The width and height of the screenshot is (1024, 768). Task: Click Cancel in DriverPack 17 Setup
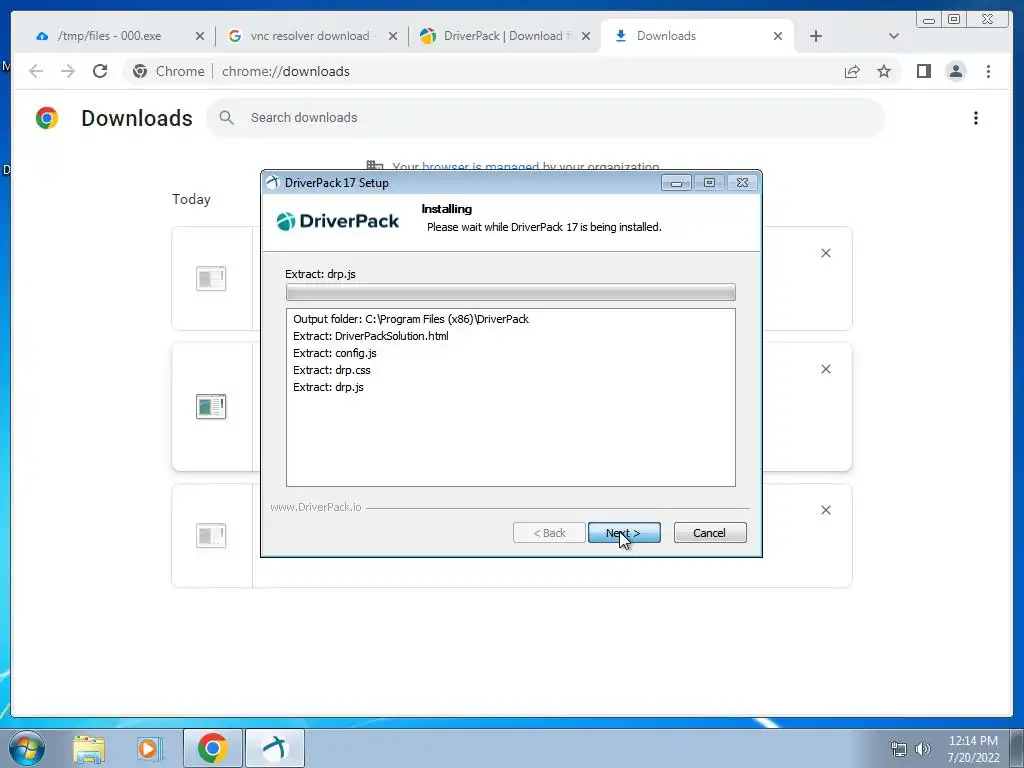point(710,533)
